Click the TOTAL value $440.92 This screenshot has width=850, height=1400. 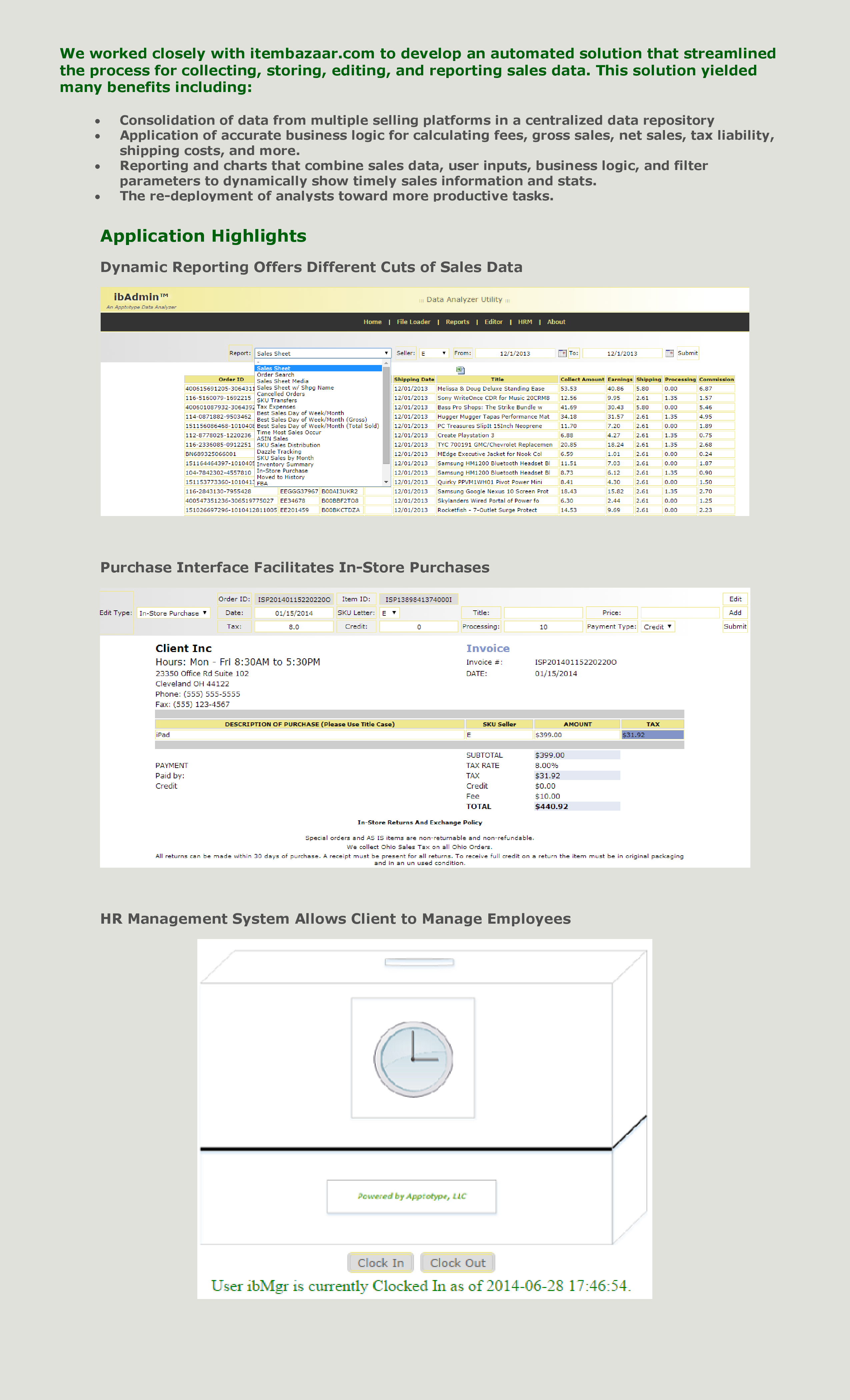[577, 806]
